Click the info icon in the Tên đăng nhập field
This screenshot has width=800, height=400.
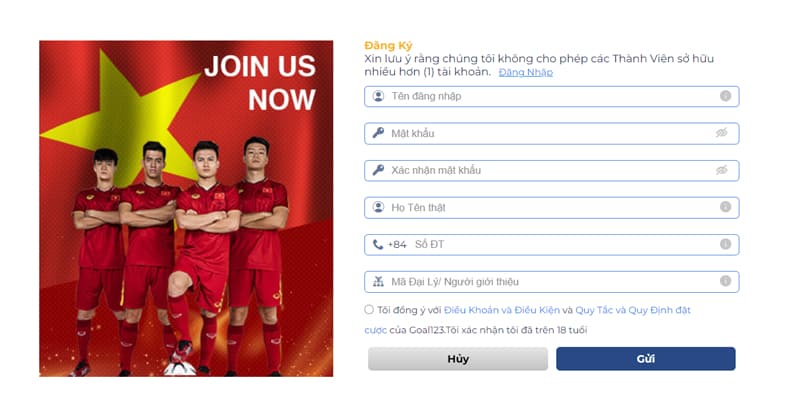[x=725, y=96]
